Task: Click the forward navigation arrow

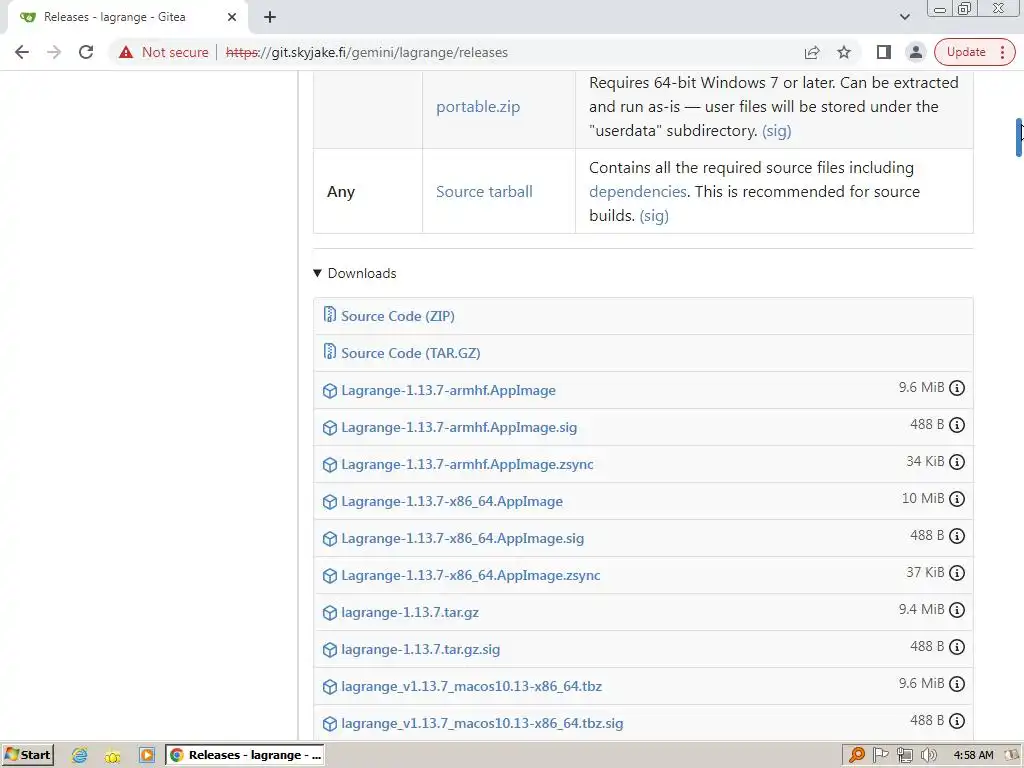Action: coord(54,52)
